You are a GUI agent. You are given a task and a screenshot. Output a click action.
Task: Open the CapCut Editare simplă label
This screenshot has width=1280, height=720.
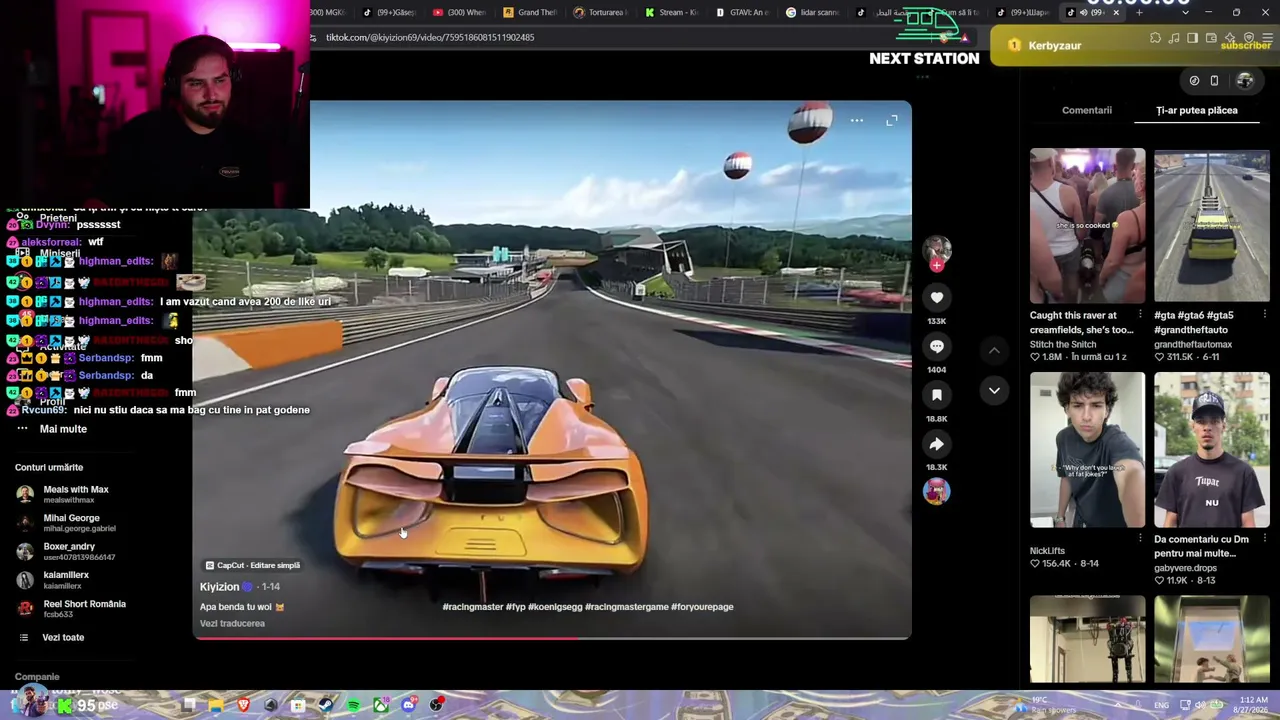252,565
